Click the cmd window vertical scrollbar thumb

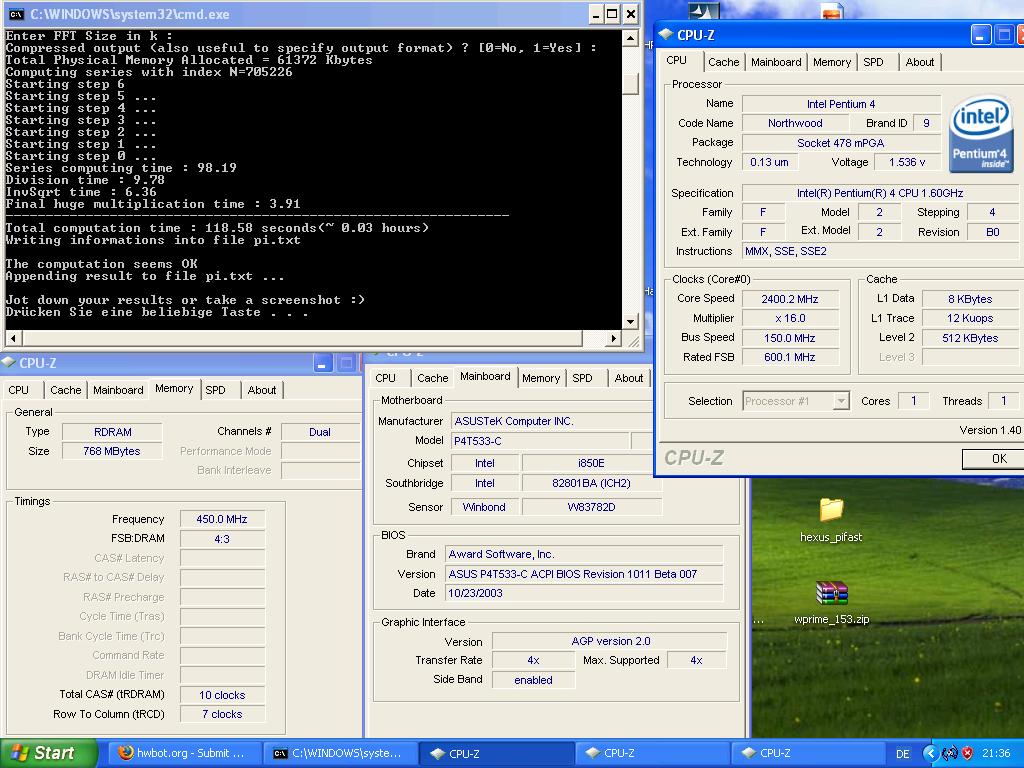[x=630, y=84]
